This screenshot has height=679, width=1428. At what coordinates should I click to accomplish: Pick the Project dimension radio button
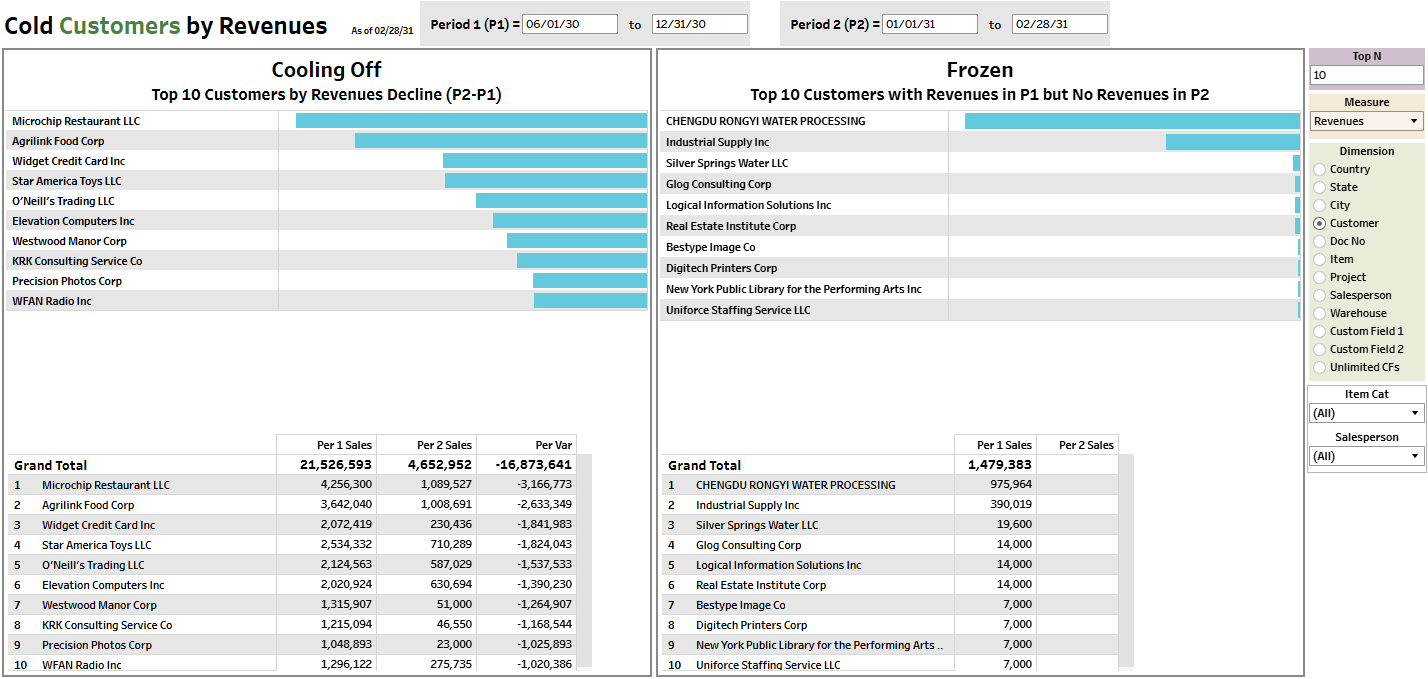point(1320,278)
